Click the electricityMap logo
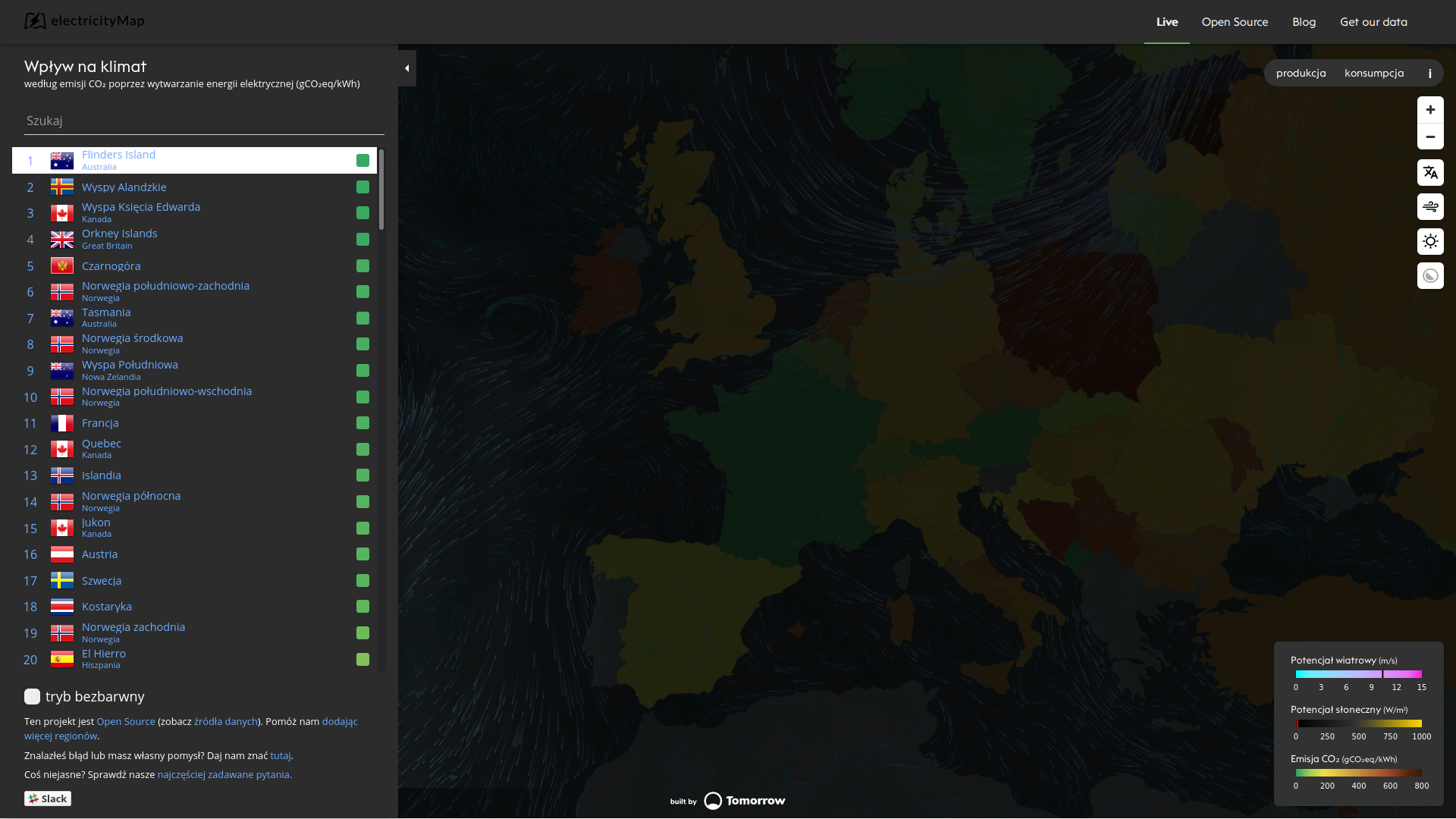This screenshot has height=819, width=1456. point(84,21)
